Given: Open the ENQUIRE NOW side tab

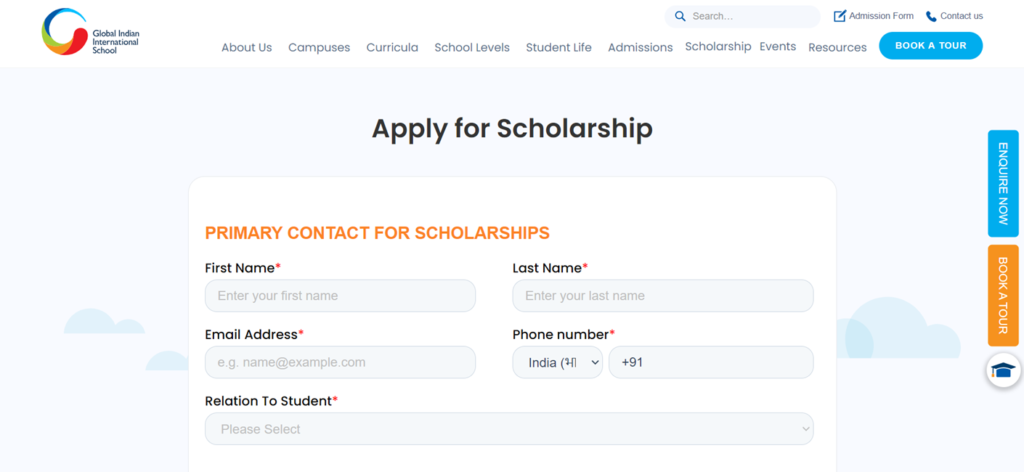Looking at the screenshot, I should 1003,183.
